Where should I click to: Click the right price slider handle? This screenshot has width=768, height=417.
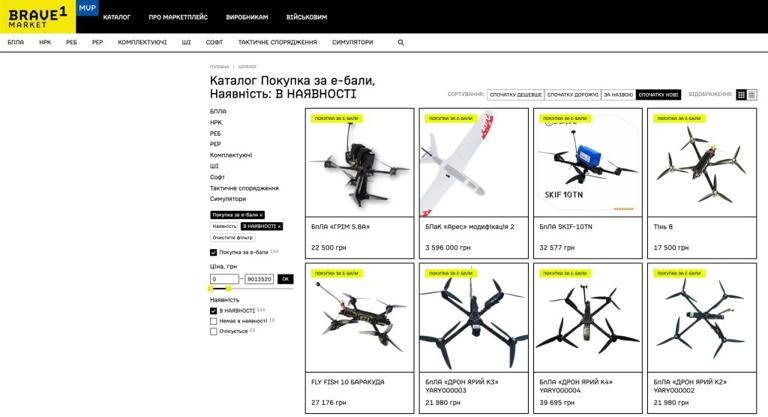pos(229,289)
